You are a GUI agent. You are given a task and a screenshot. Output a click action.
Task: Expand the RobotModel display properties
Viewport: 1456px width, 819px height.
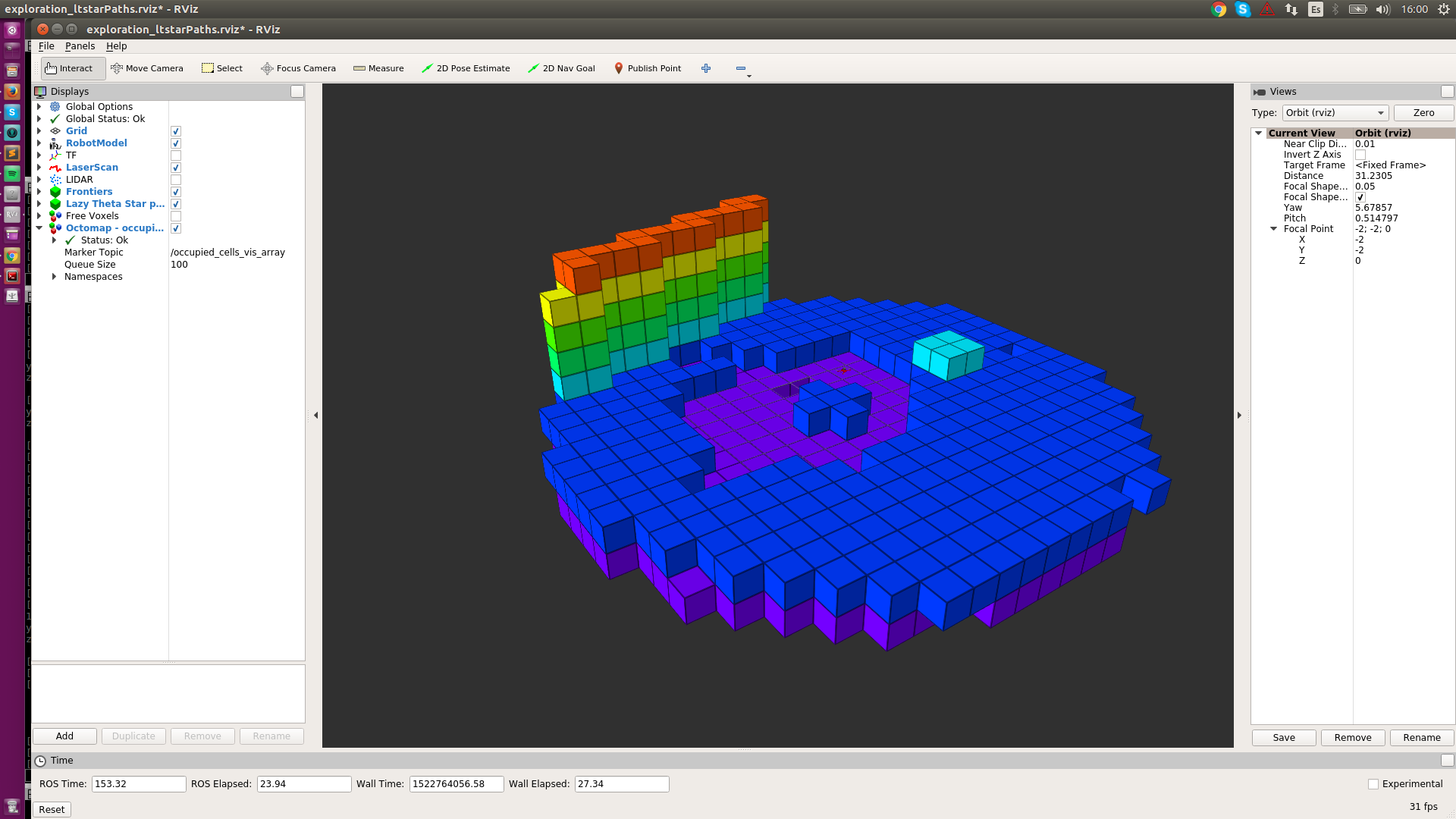pos(39,143)
